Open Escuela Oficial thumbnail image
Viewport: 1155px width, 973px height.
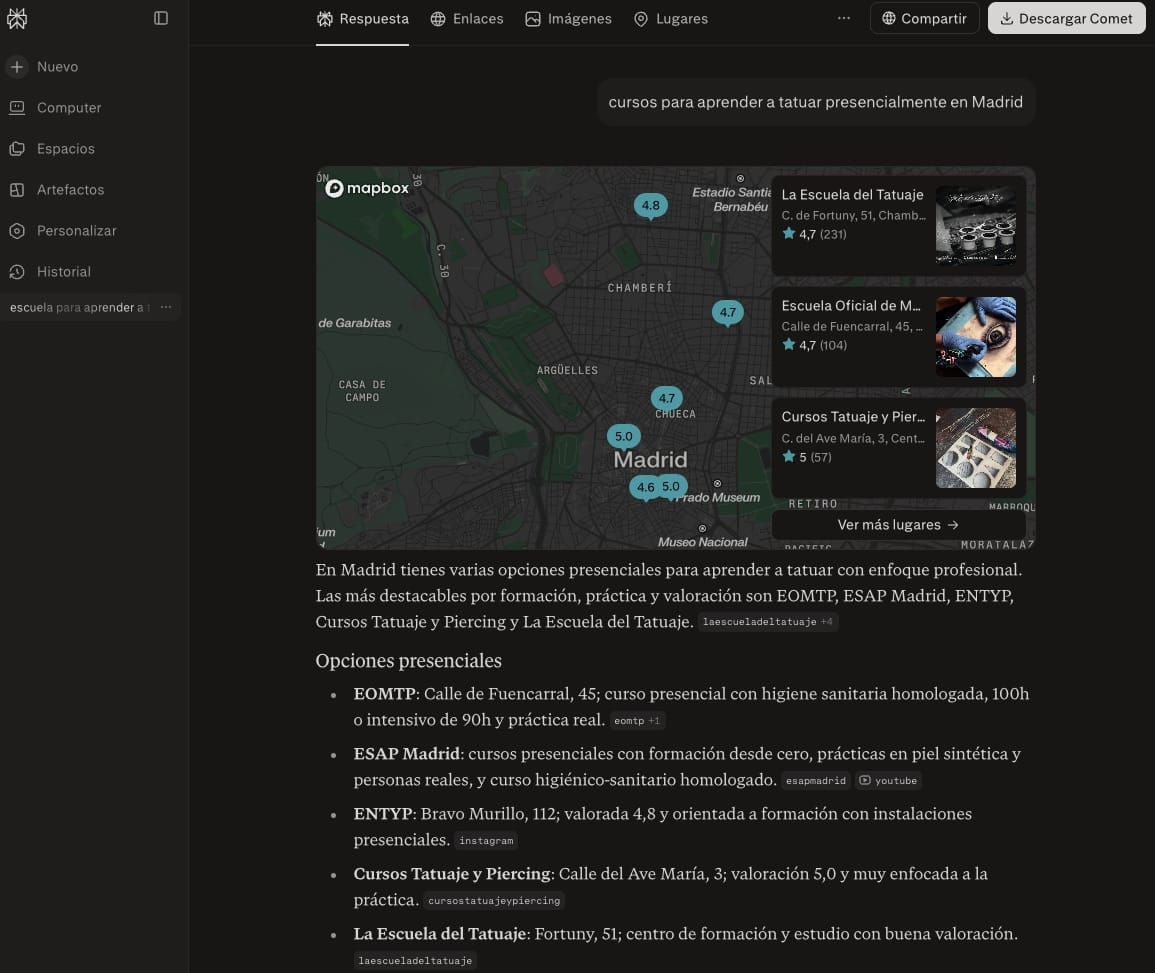click(x=976, y=337)
